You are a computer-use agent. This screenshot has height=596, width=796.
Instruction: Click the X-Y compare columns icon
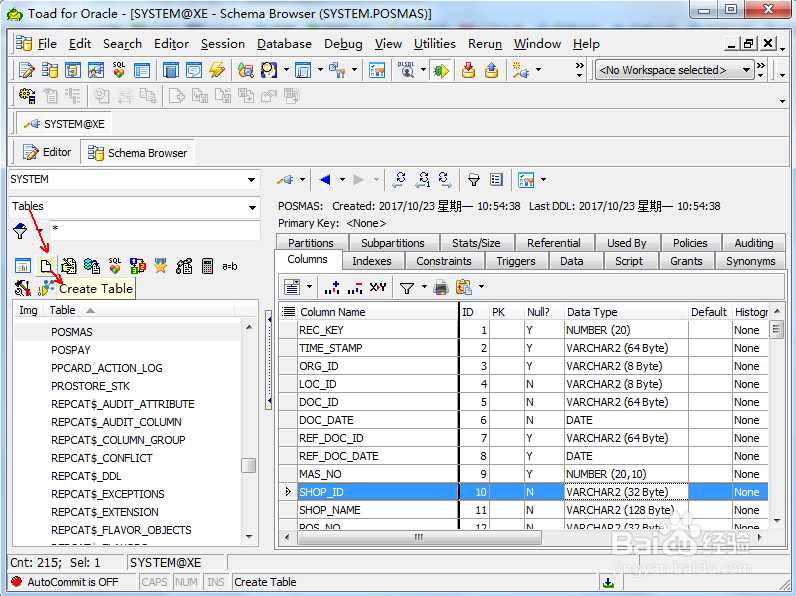(x=378, y=288)
